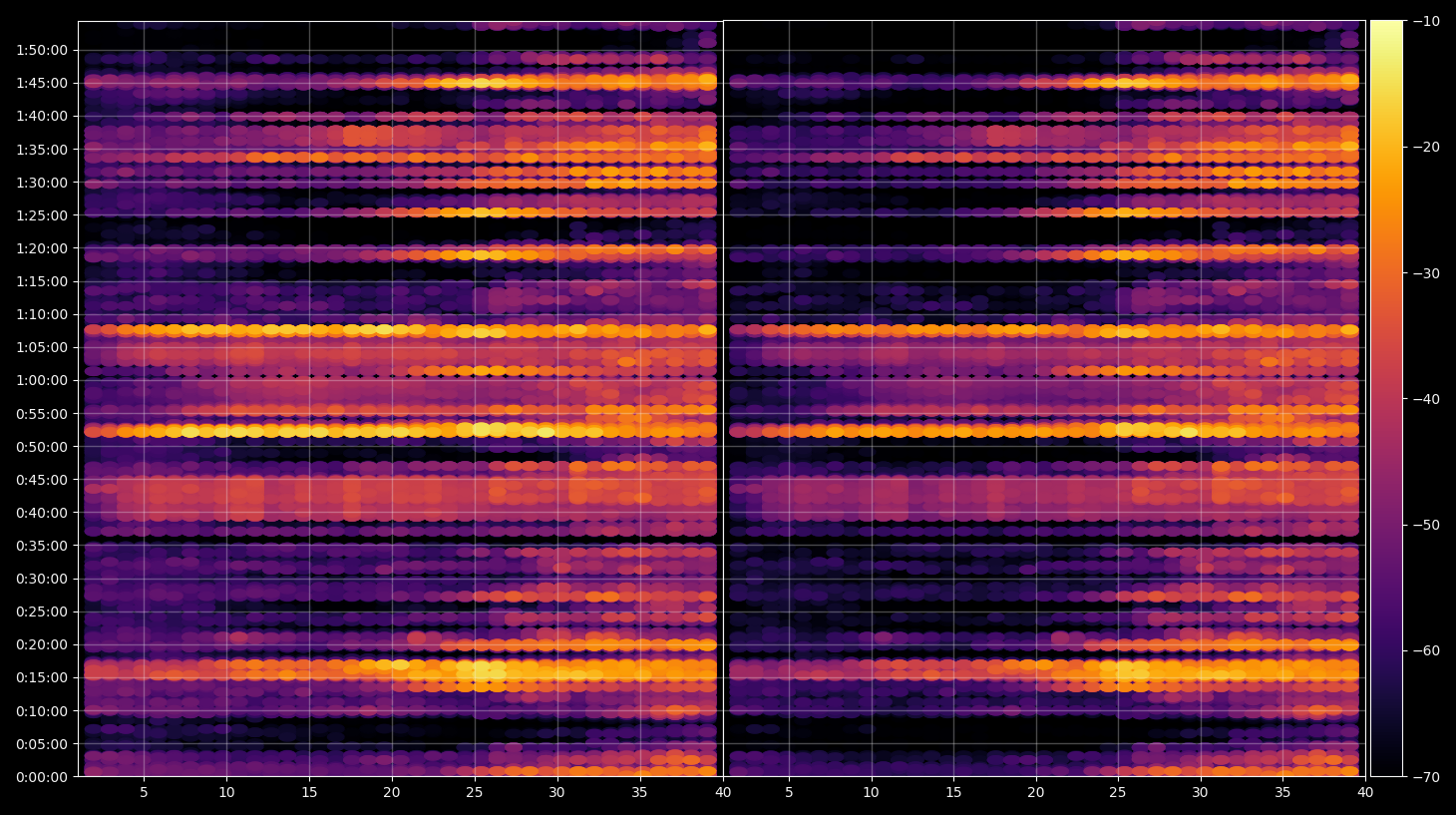Screen dimensions: 1456x815
Task: Select the 1:50:00 y-axis tick label
Action: point(42,50)
